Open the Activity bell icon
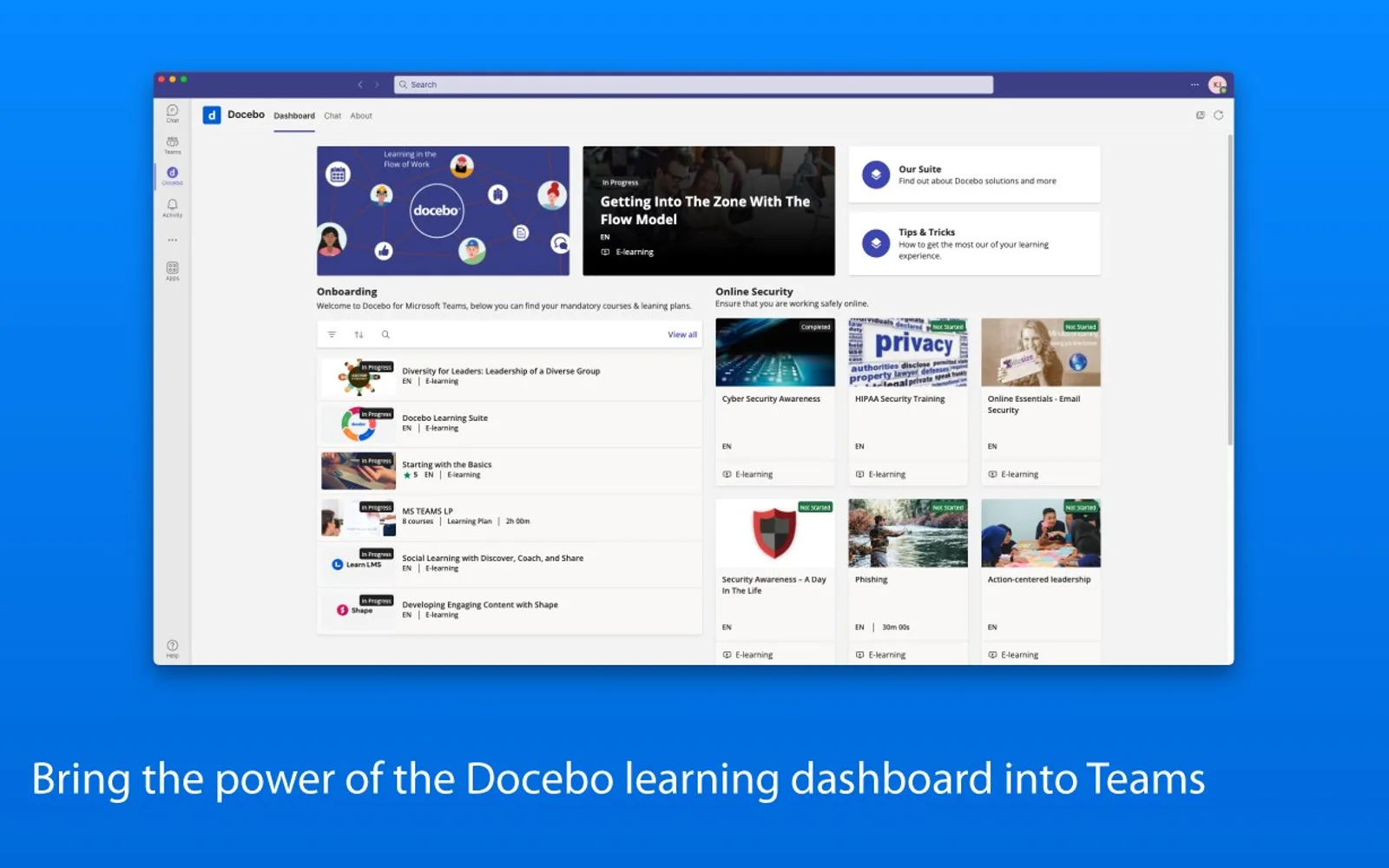The height and width of the screenshot is (868, 1389). click(x=172, y=207)
